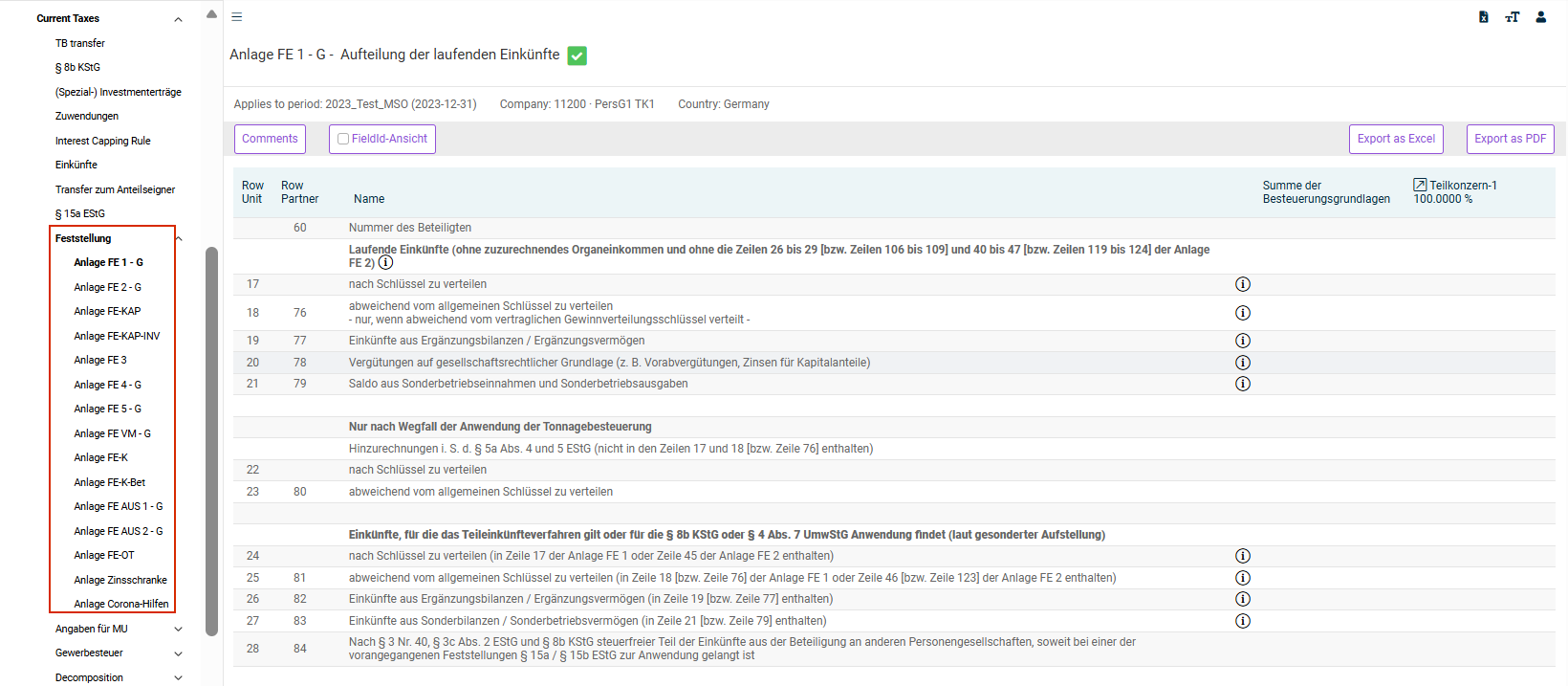Show info for row 26
1568x686 pixels.
(1243, 599)
